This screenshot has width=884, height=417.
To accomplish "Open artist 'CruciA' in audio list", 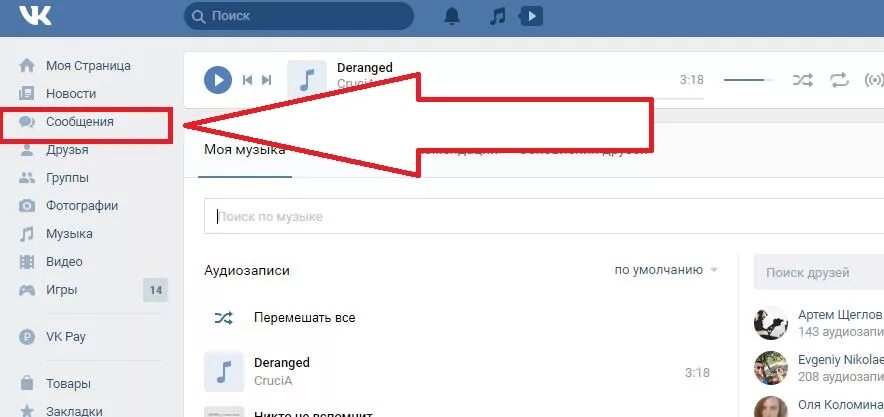I will (273, 380).
